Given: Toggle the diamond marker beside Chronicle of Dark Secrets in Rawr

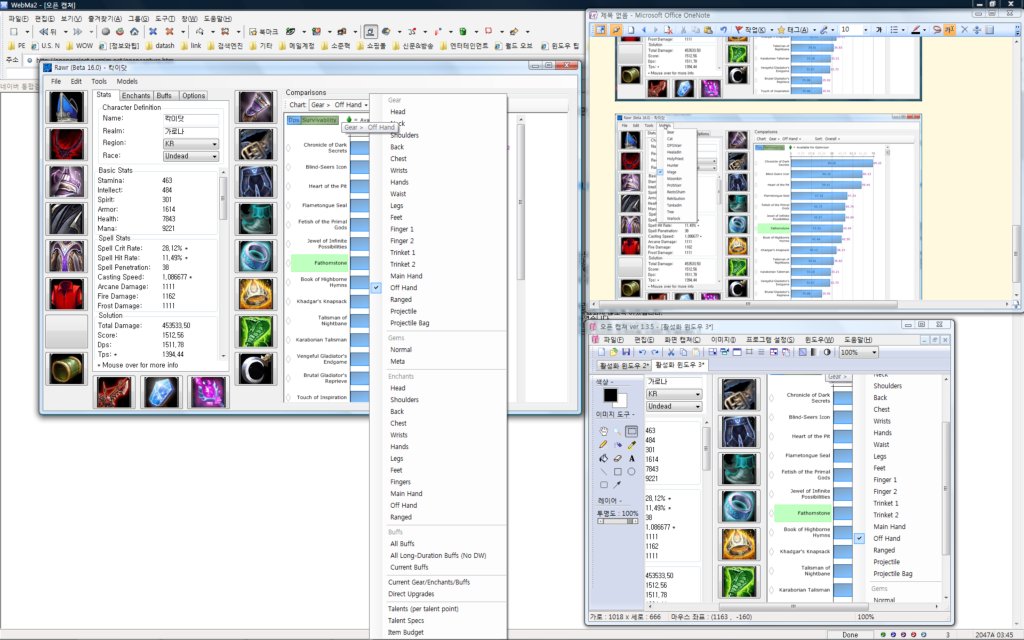Looking at the screenshot, I should [288, 148].
